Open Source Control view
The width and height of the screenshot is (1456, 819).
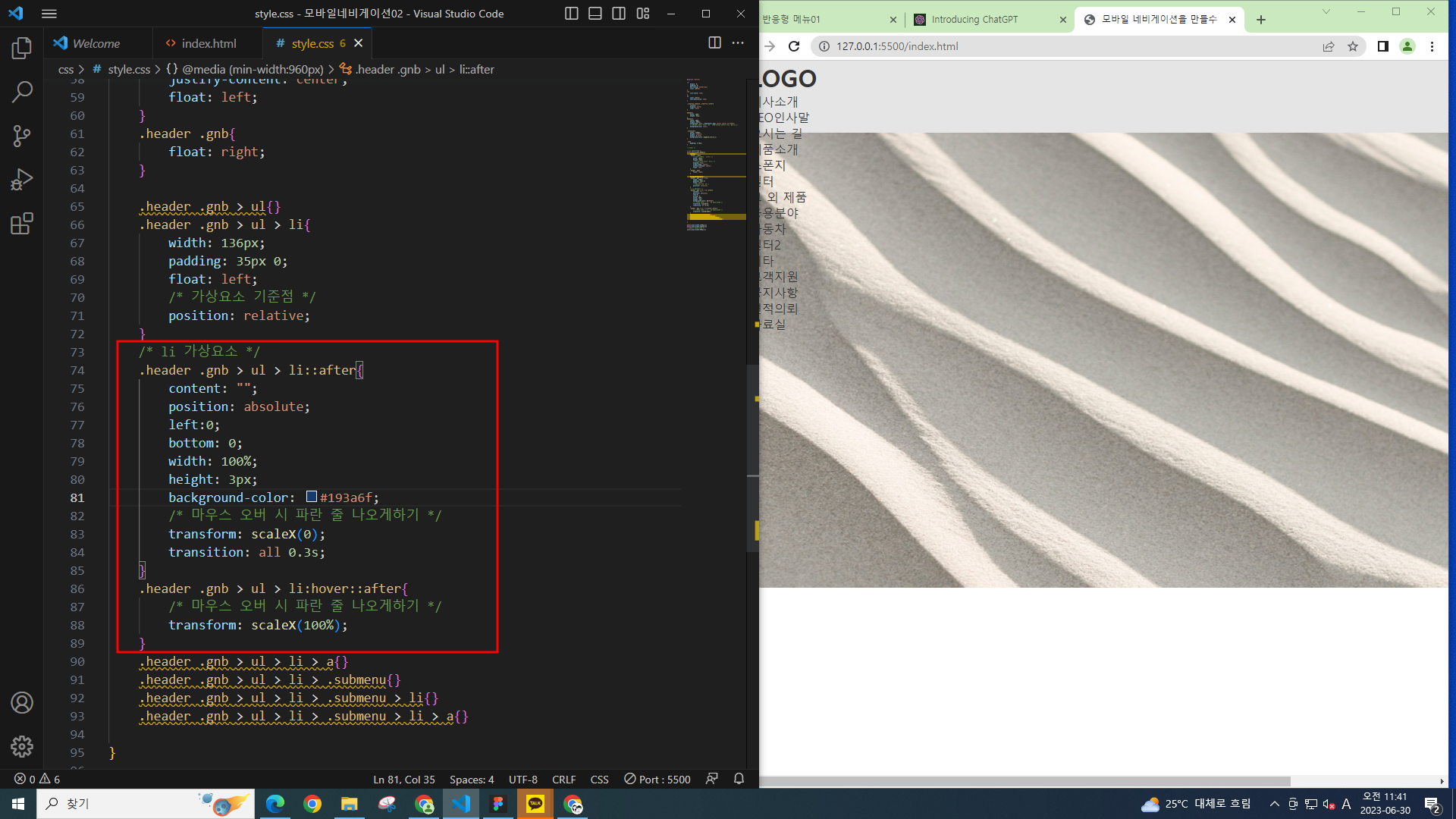22,136
